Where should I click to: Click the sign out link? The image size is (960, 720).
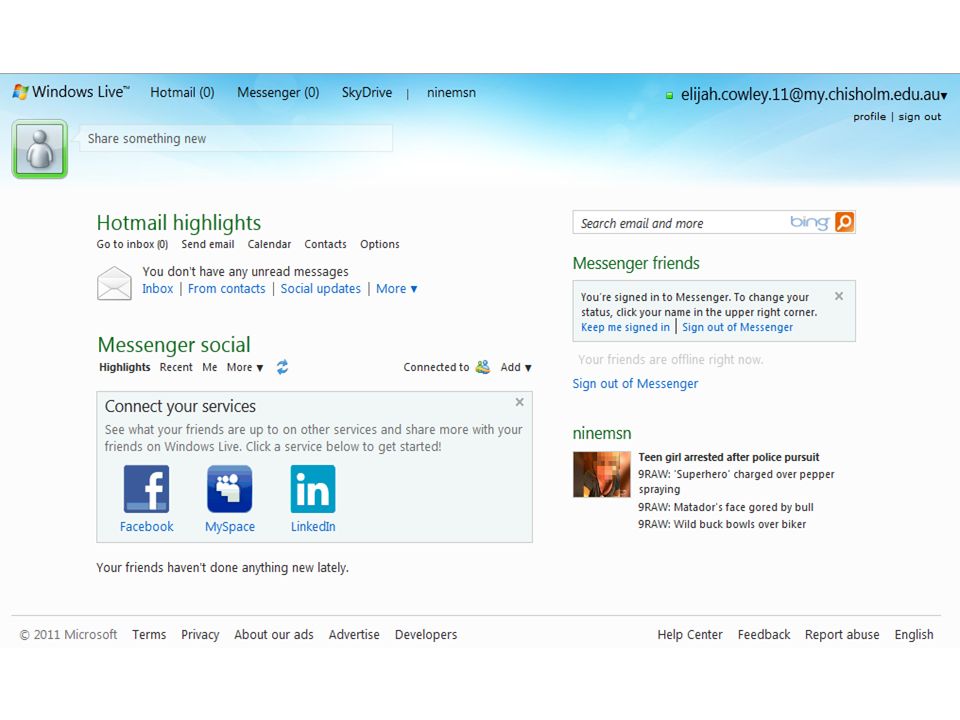(x=920, y=117)
